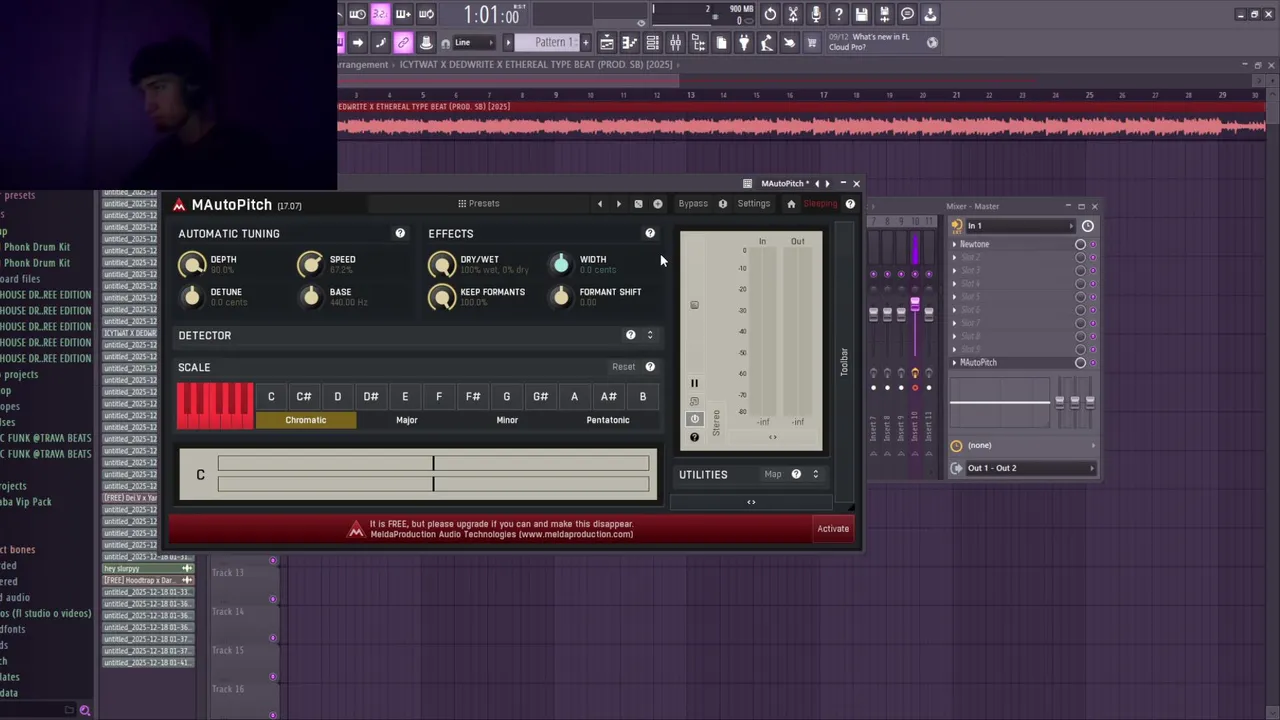Go to the previous preset arrow
The width and height of the screenshot is (1280, 720).
(600, 204)
